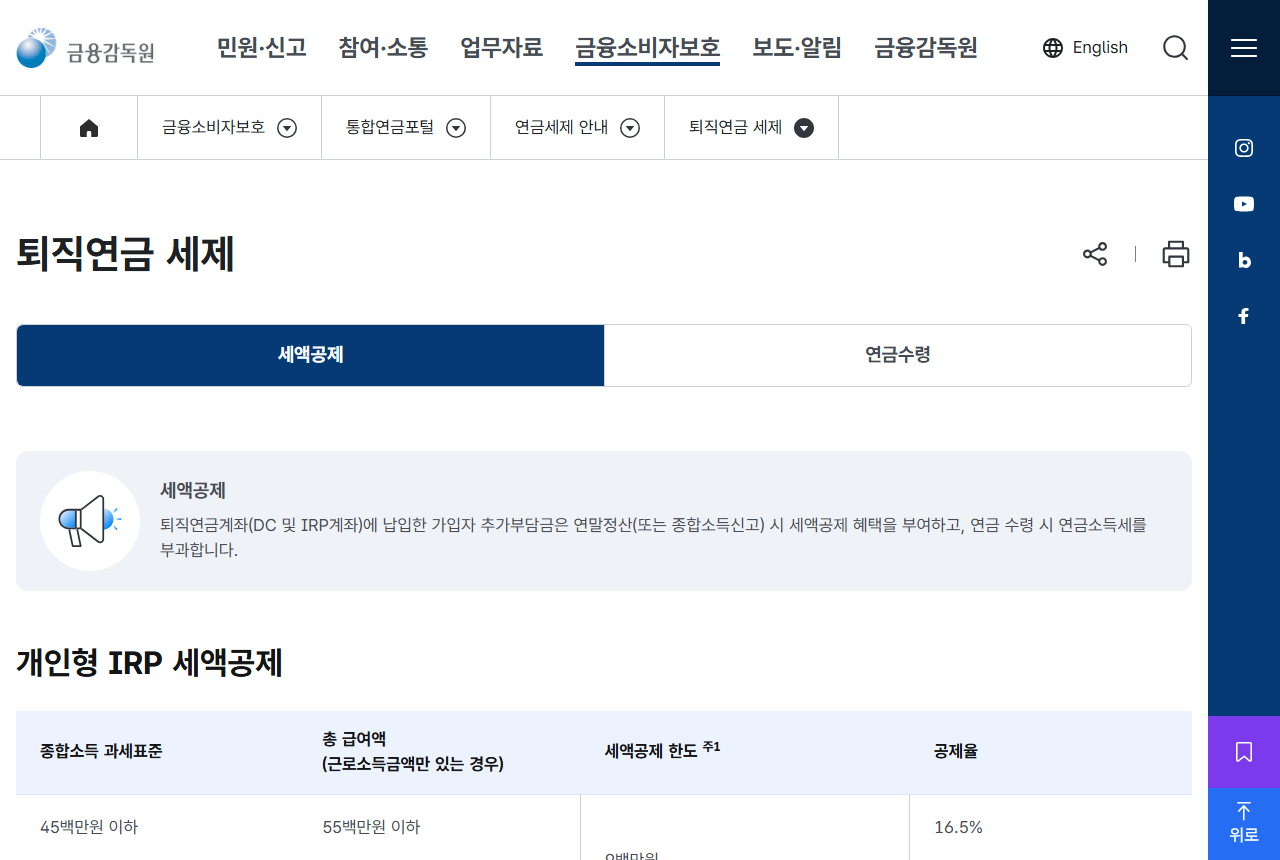This screenshot has width=1280, height=860.
Task: Jump to top with 위로 button
Action: (1244, 824)
